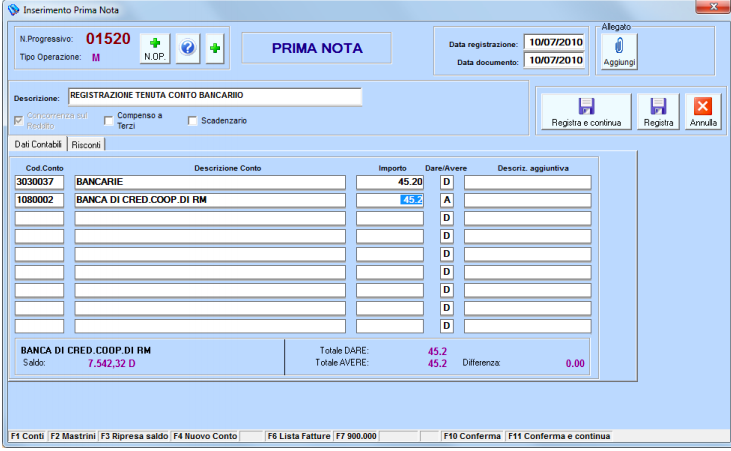This screenshot has height=451, width=731.
Task: Click the N.OP. green plus button
Action: [155, 49]
